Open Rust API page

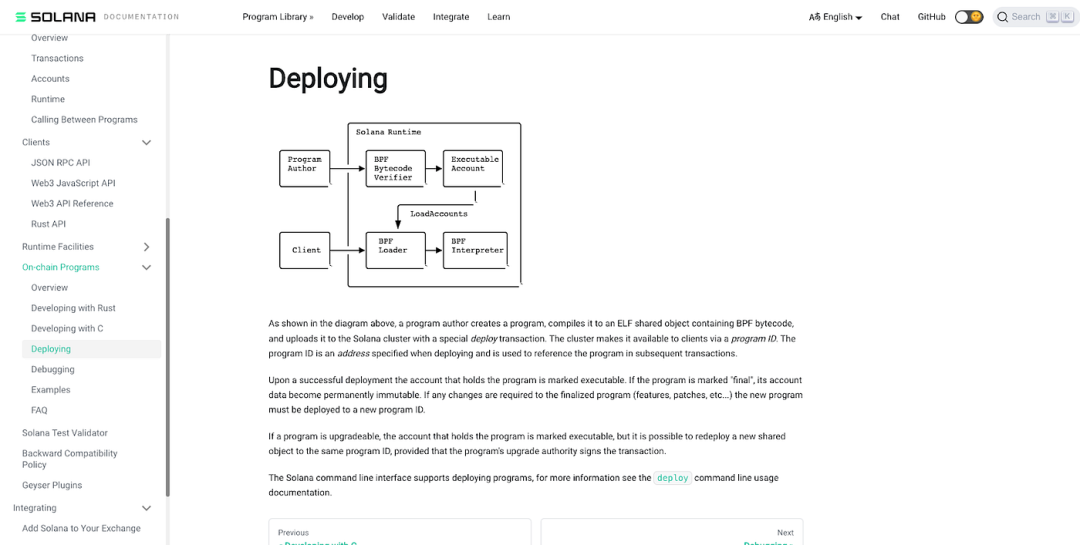tap(48, 224)
